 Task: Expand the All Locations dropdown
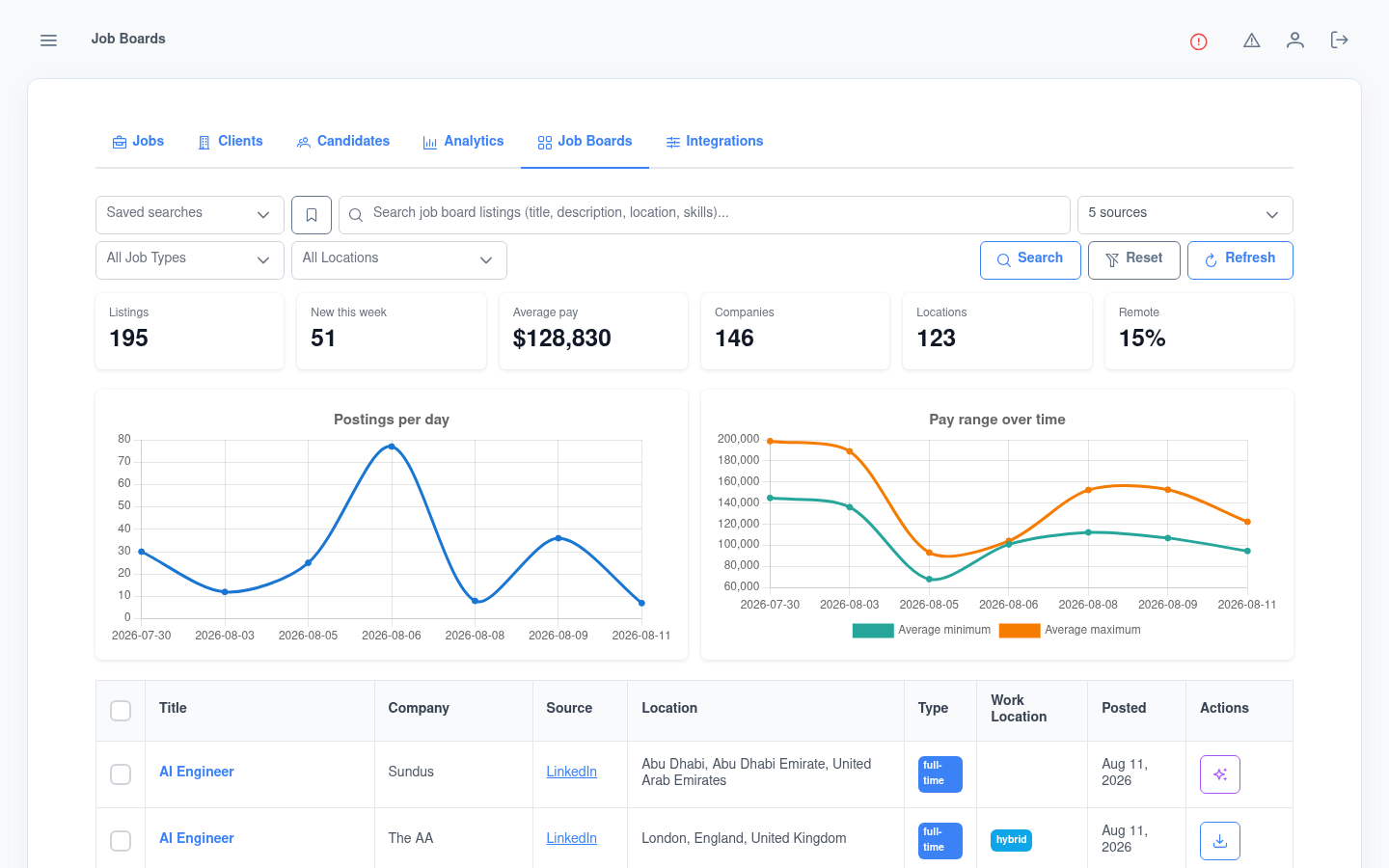click(x=399, y=260)
